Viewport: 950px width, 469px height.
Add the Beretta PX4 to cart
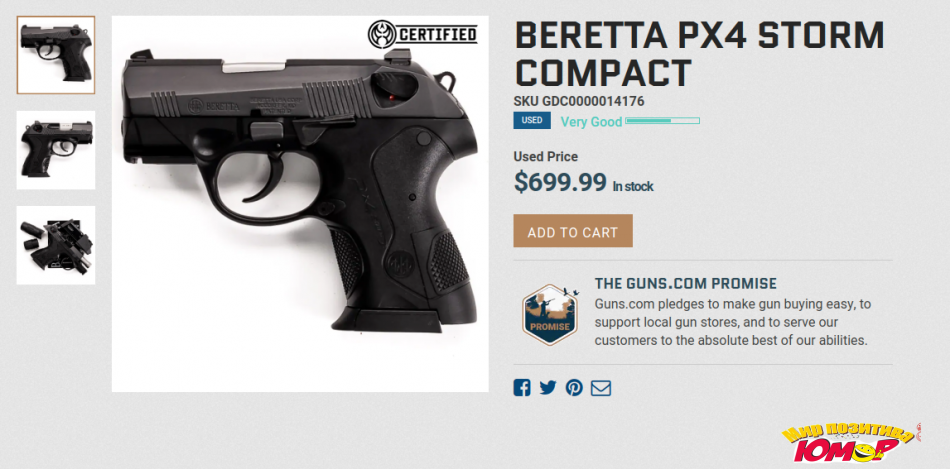[x=573, y=231]
